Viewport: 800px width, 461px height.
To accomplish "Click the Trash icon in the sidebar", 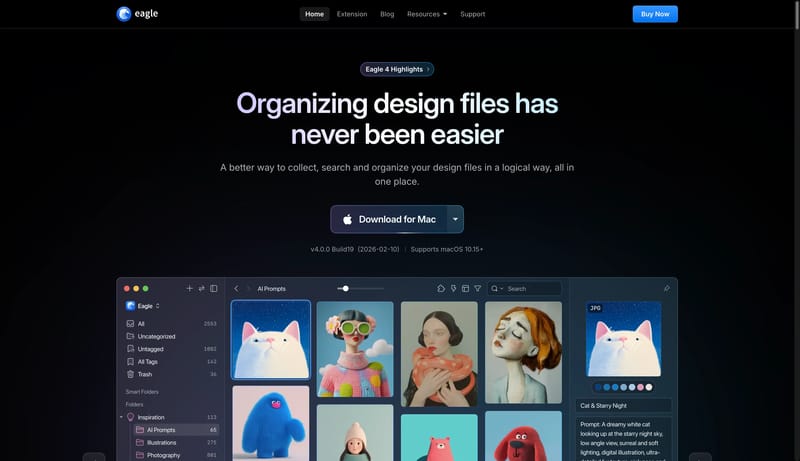I will 130,374.
